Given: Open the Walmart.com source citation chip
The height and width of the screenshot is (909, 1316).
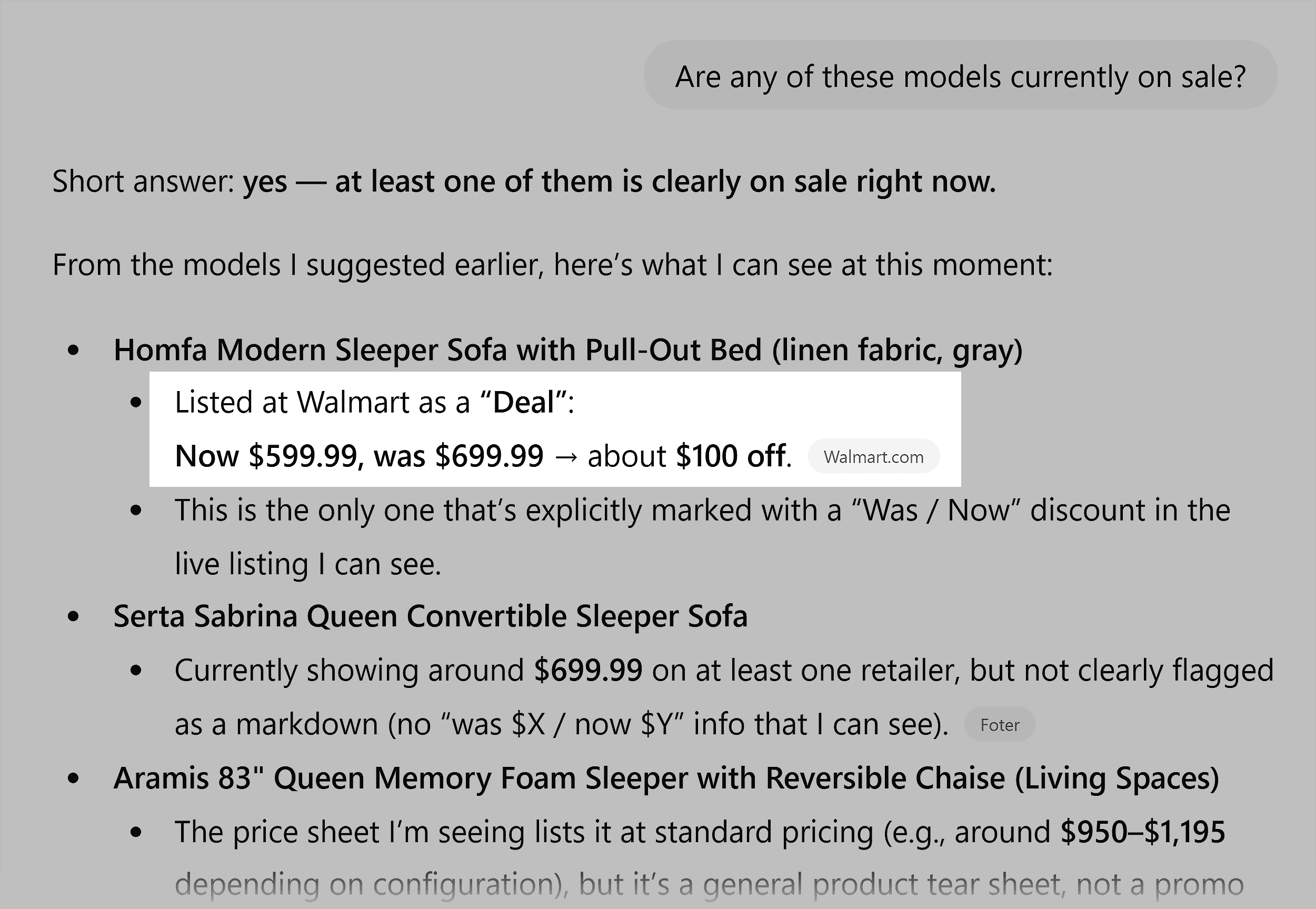Looking at the screenshot, I should coord(873,457).
